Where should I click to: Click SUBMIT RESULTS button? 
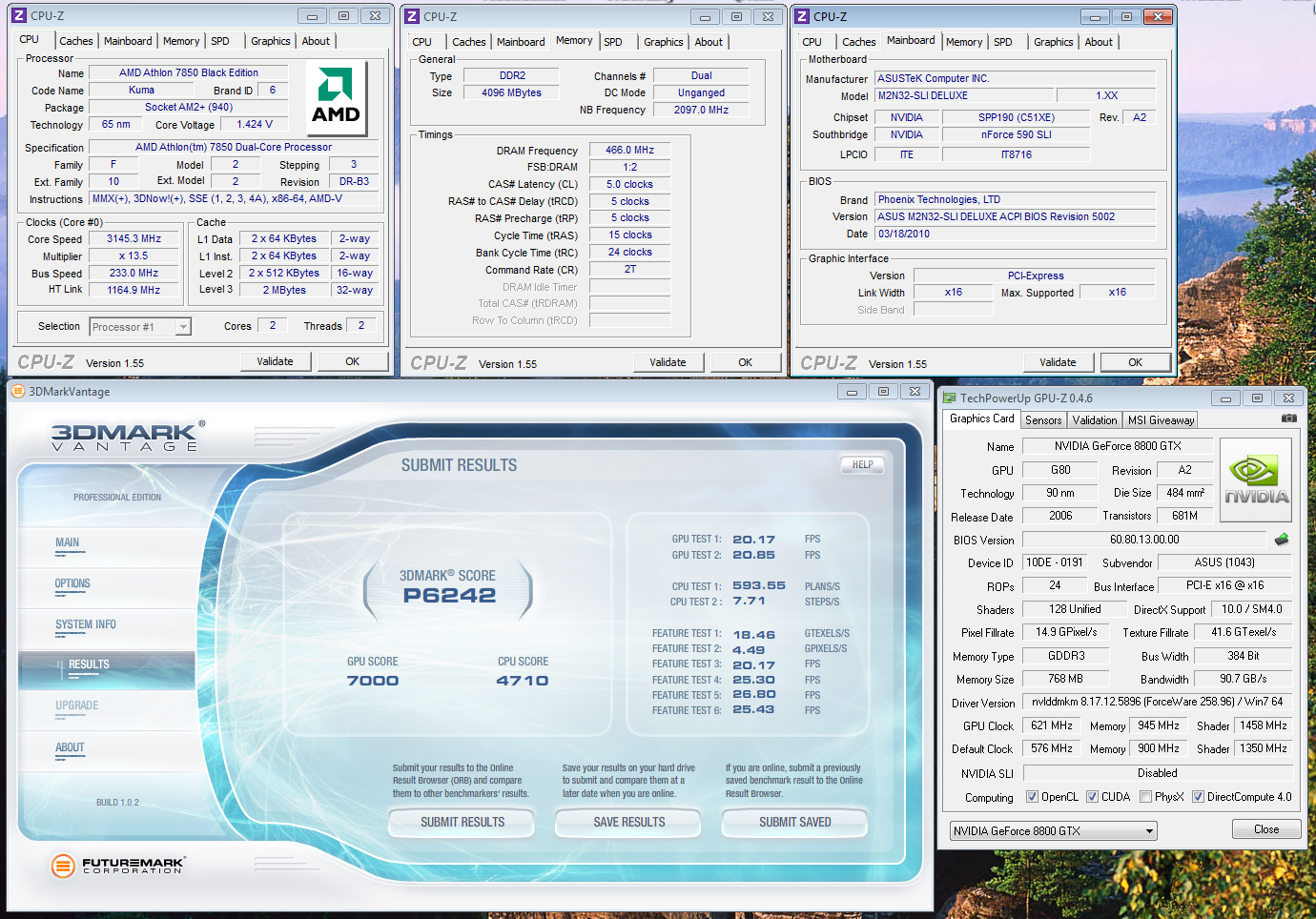tap(463, 822)
